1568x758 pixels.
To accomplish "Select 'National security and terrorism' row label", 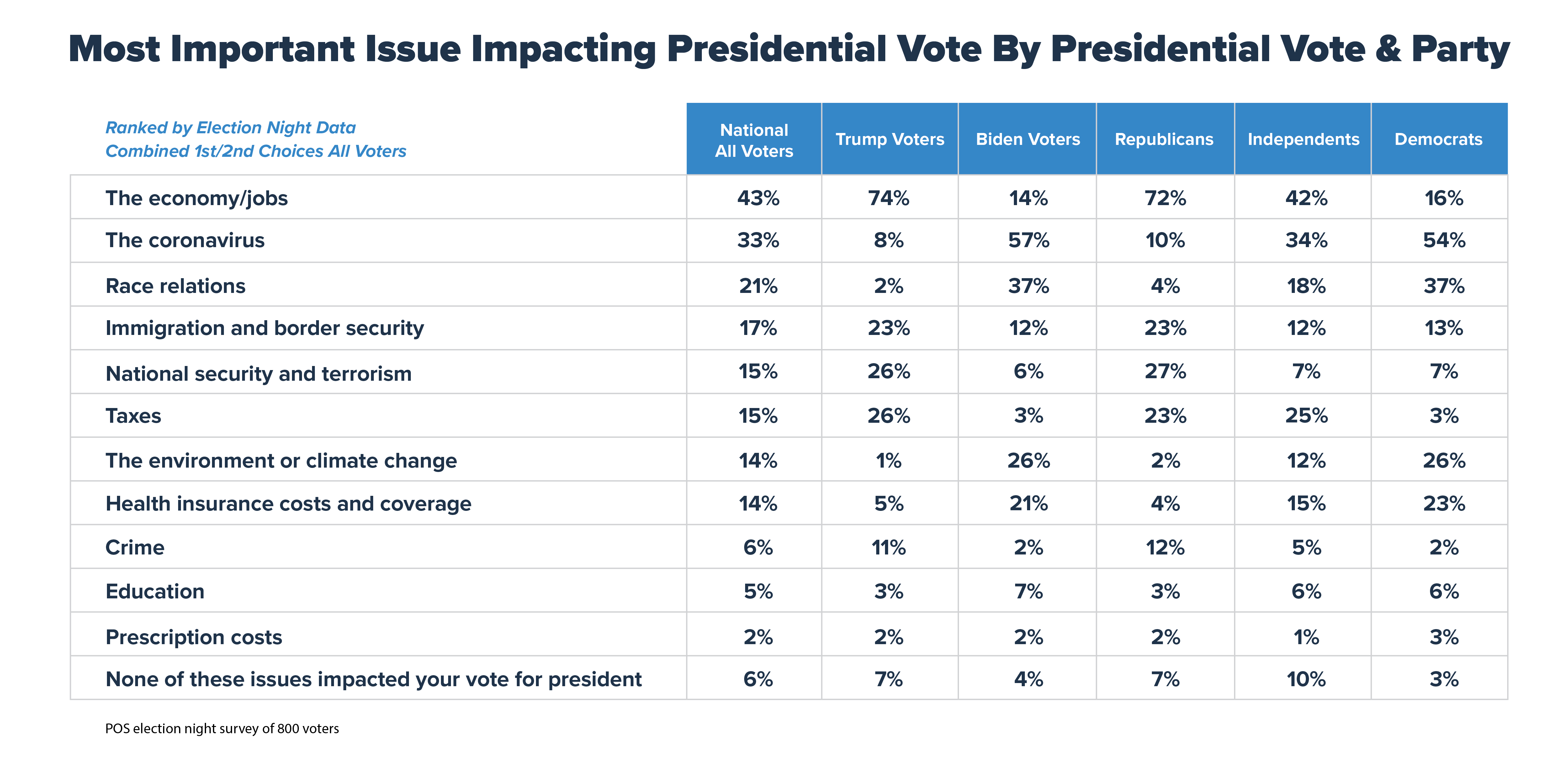I will click(x=258, y=373).
